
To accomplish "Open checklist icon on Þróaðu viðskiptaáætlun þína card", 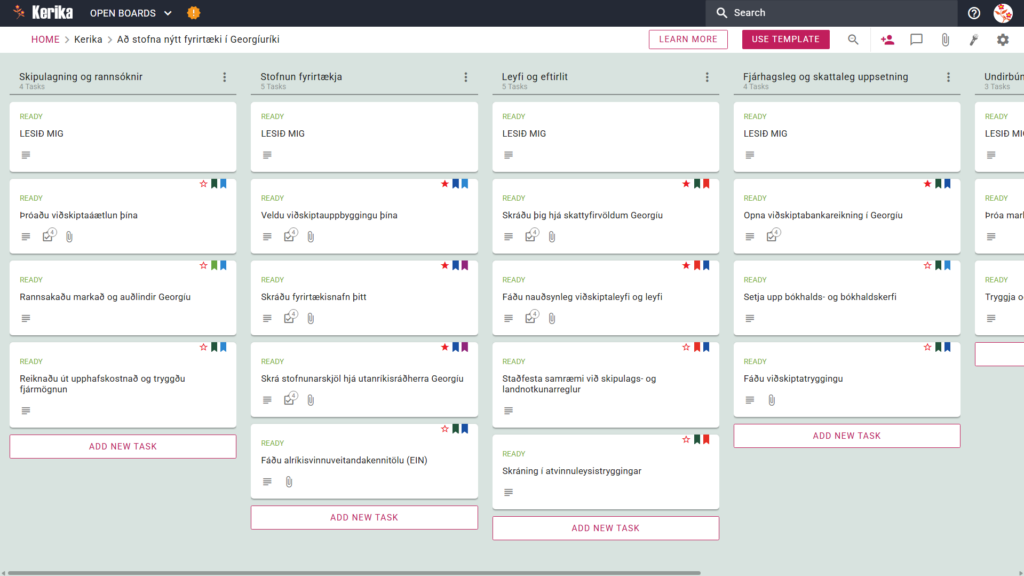I will click(48, 236).
